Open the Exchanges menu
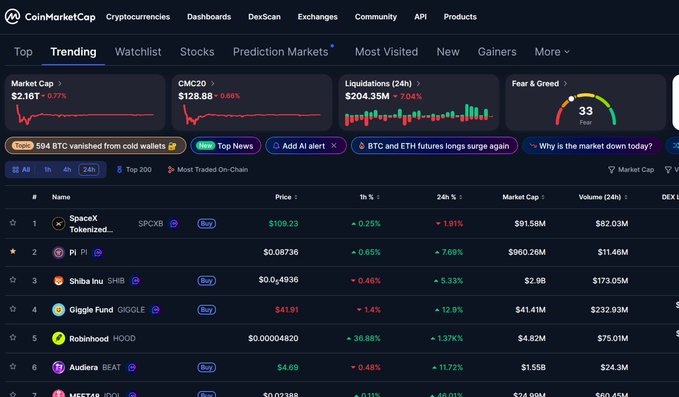Viewport: 679px width, 397px height. pyautogui.click(x=317, y=17)
